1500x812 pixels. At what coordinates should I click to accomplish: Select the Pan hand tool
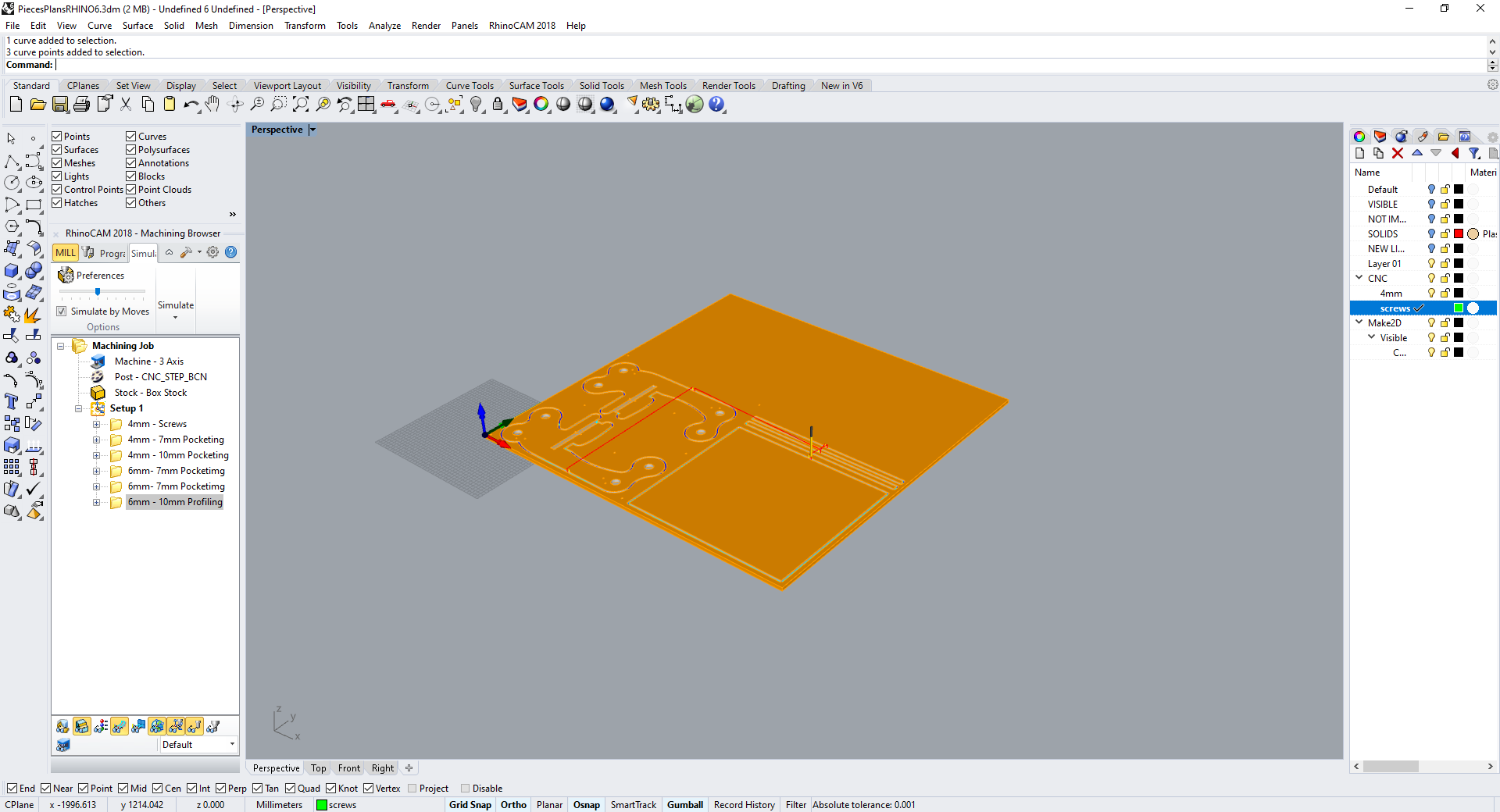212,104
